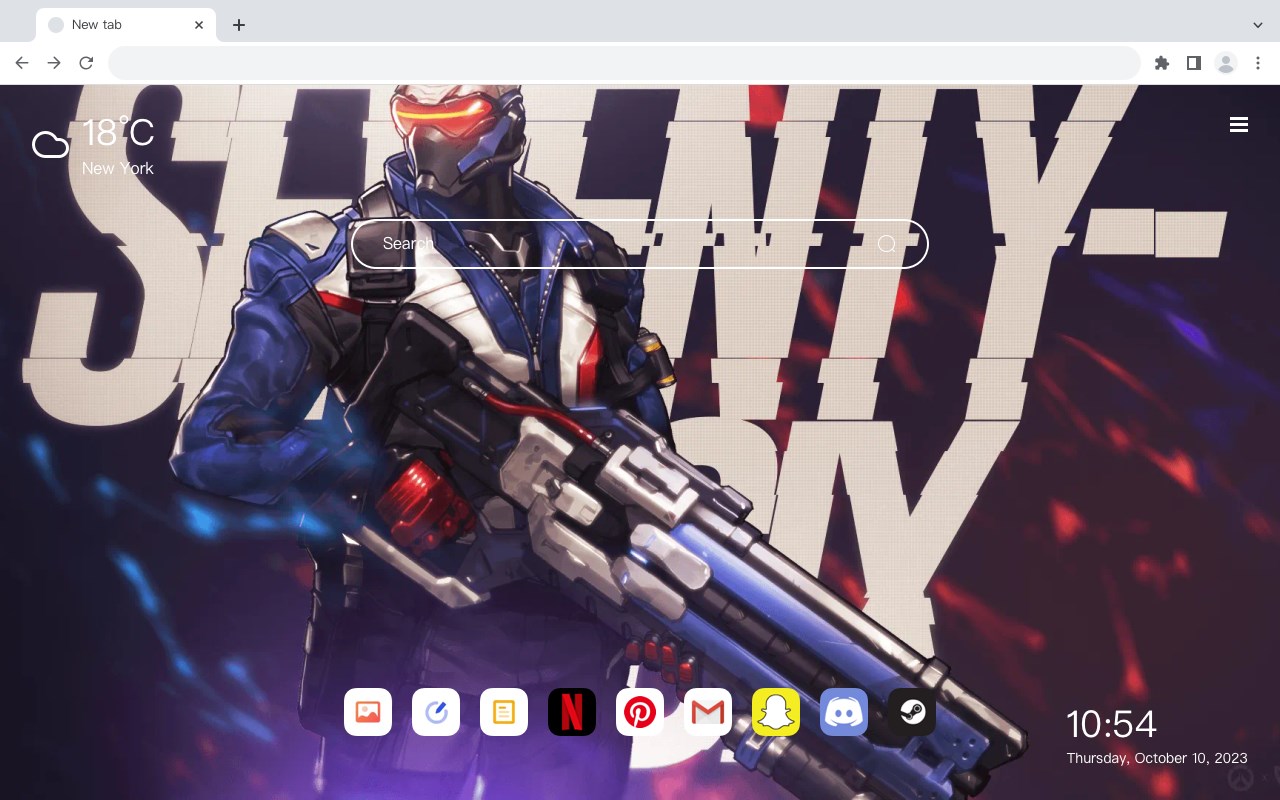Open Chrome's three-dot menu
The image size is (1280, 800).
point(1258,63)
